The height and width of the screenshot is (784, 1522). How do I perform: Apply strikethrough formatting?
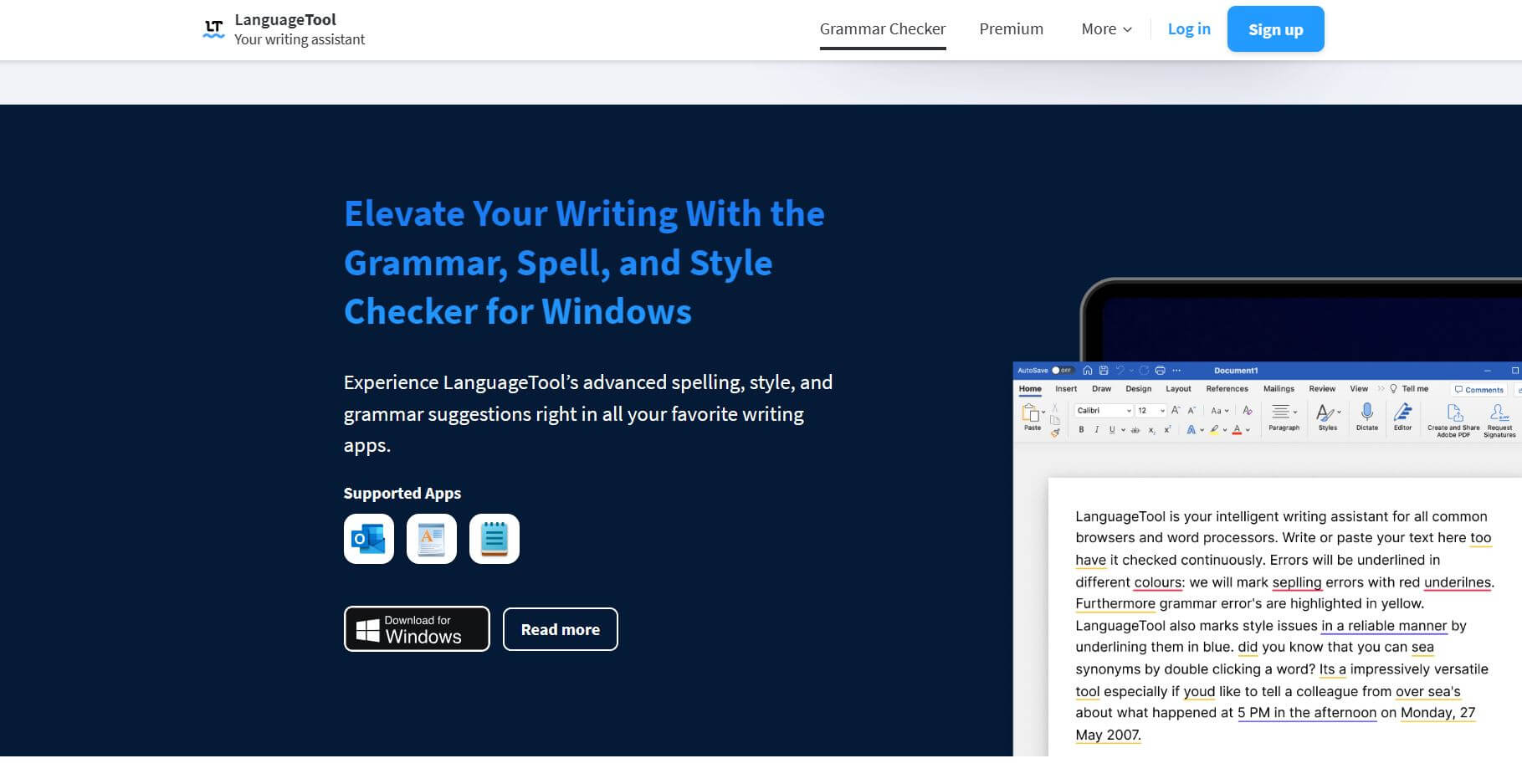(x=1135, y=430)
